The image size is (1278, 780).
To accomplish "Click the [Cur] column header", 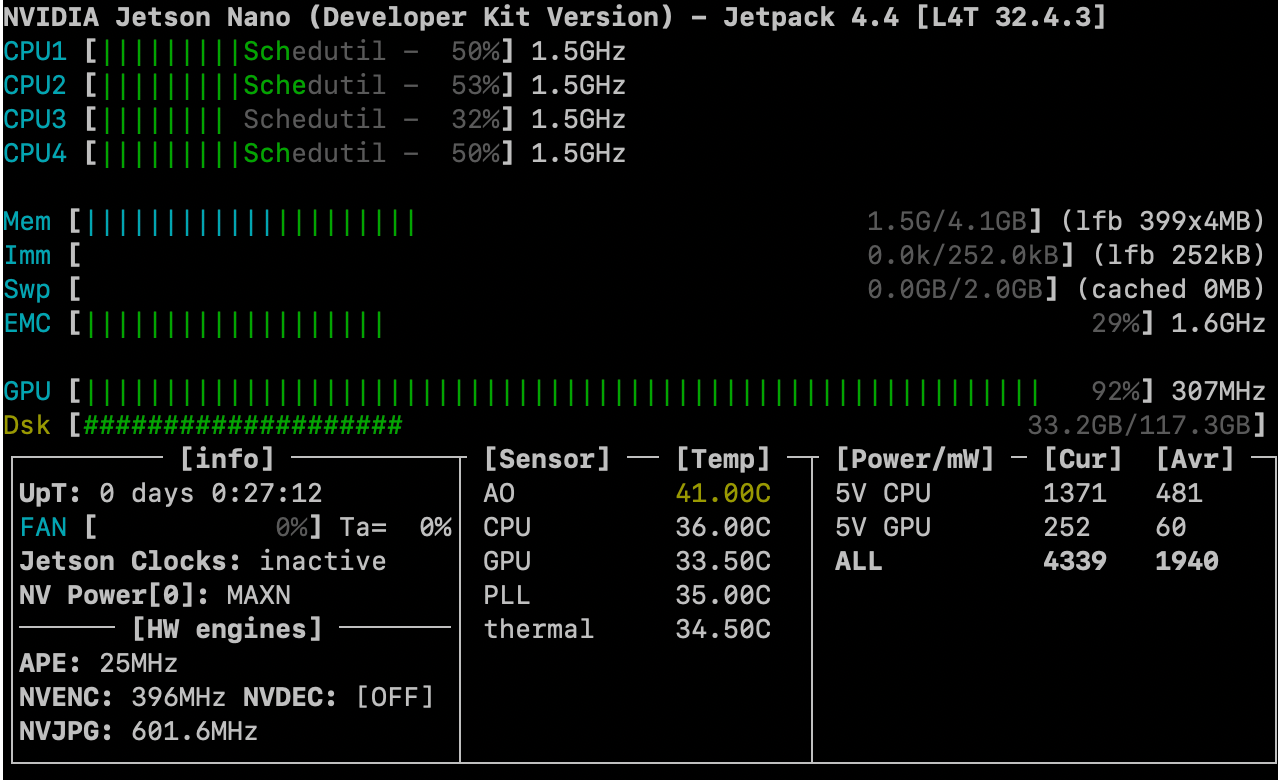I will click(1083, 459).
